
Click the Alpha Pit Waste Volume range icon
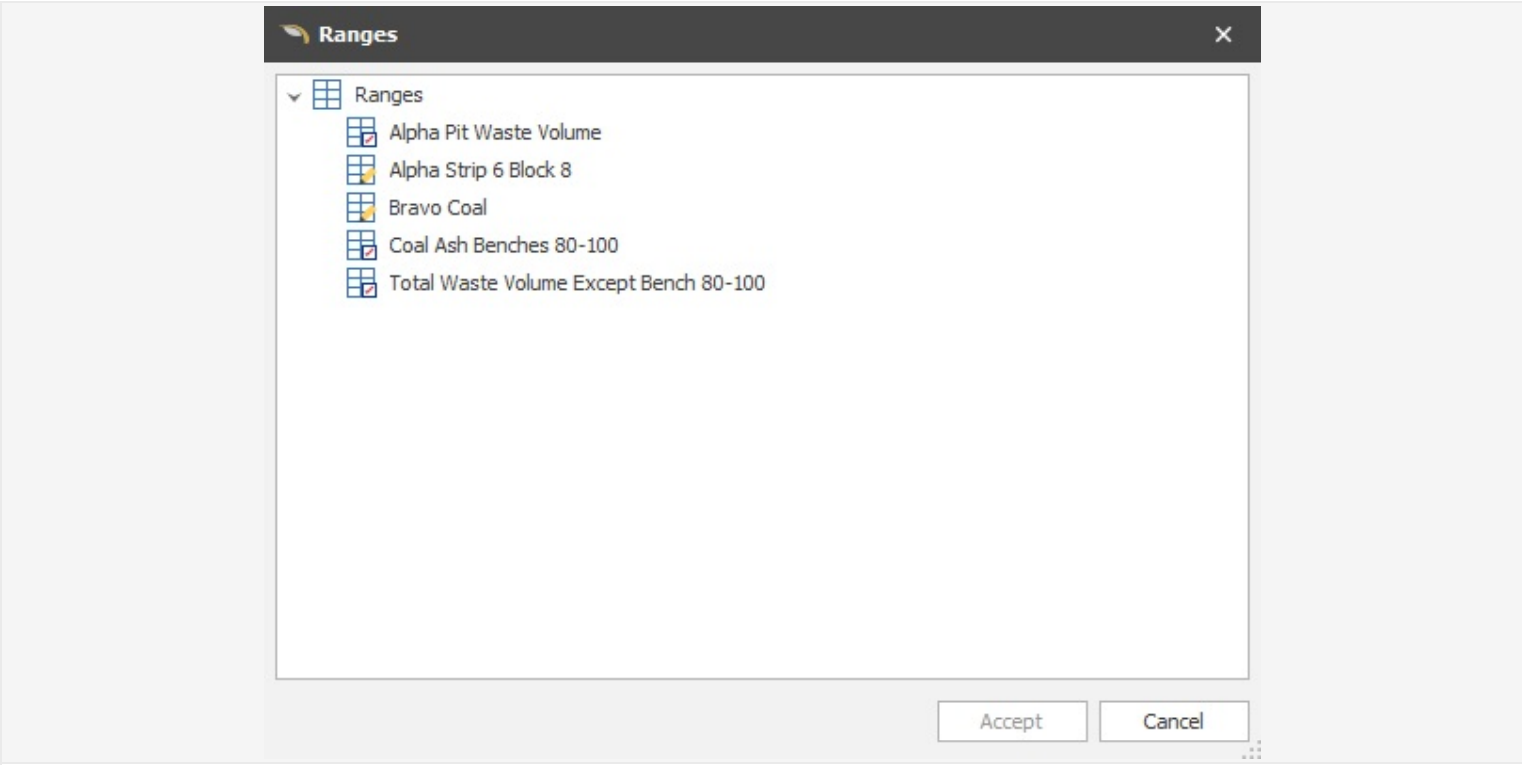360,132
